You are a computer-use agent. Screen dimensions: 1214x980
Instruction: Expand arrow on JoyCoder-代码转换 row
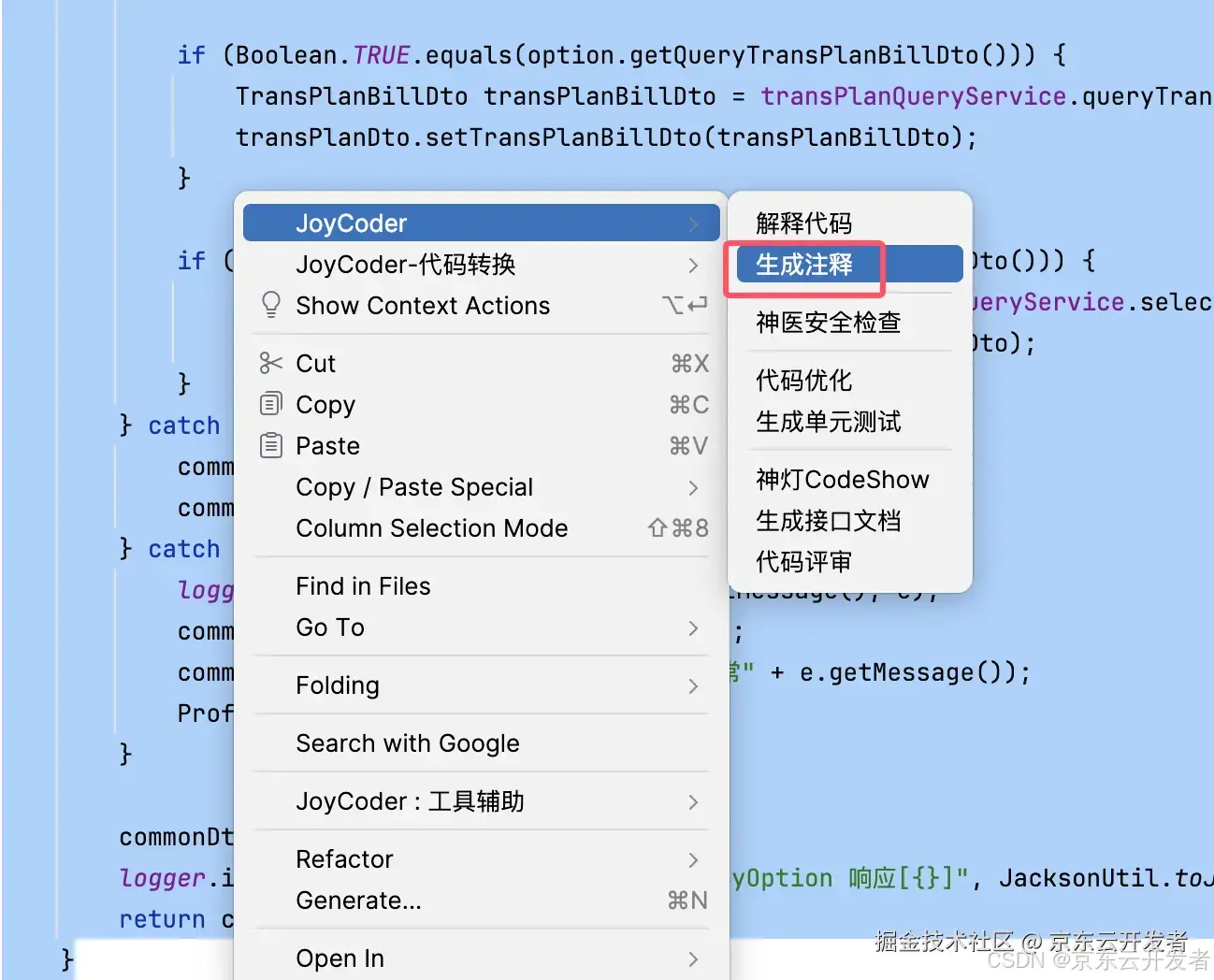click(x=693, y=266)
